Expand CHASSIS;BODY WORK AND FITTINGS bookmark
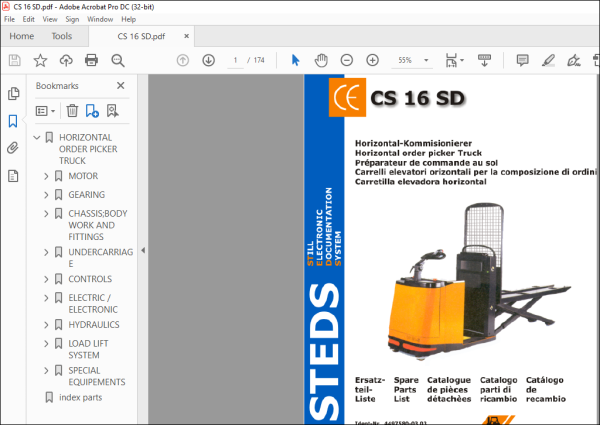The height and width of the screenshot is (425, 600). [x=46, y=213]
